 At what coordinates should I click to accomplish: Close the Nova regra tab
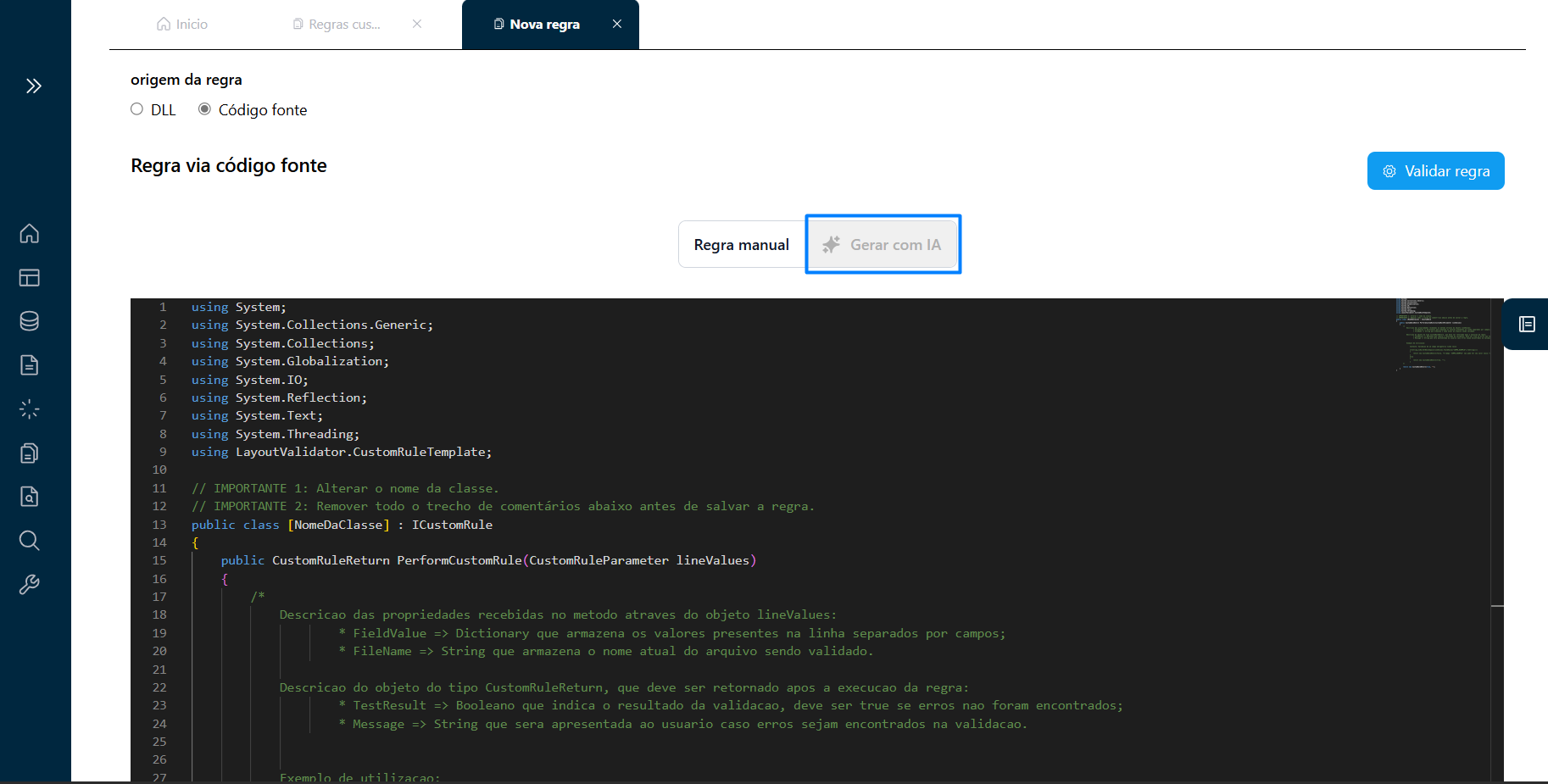(x=617, y=25)
